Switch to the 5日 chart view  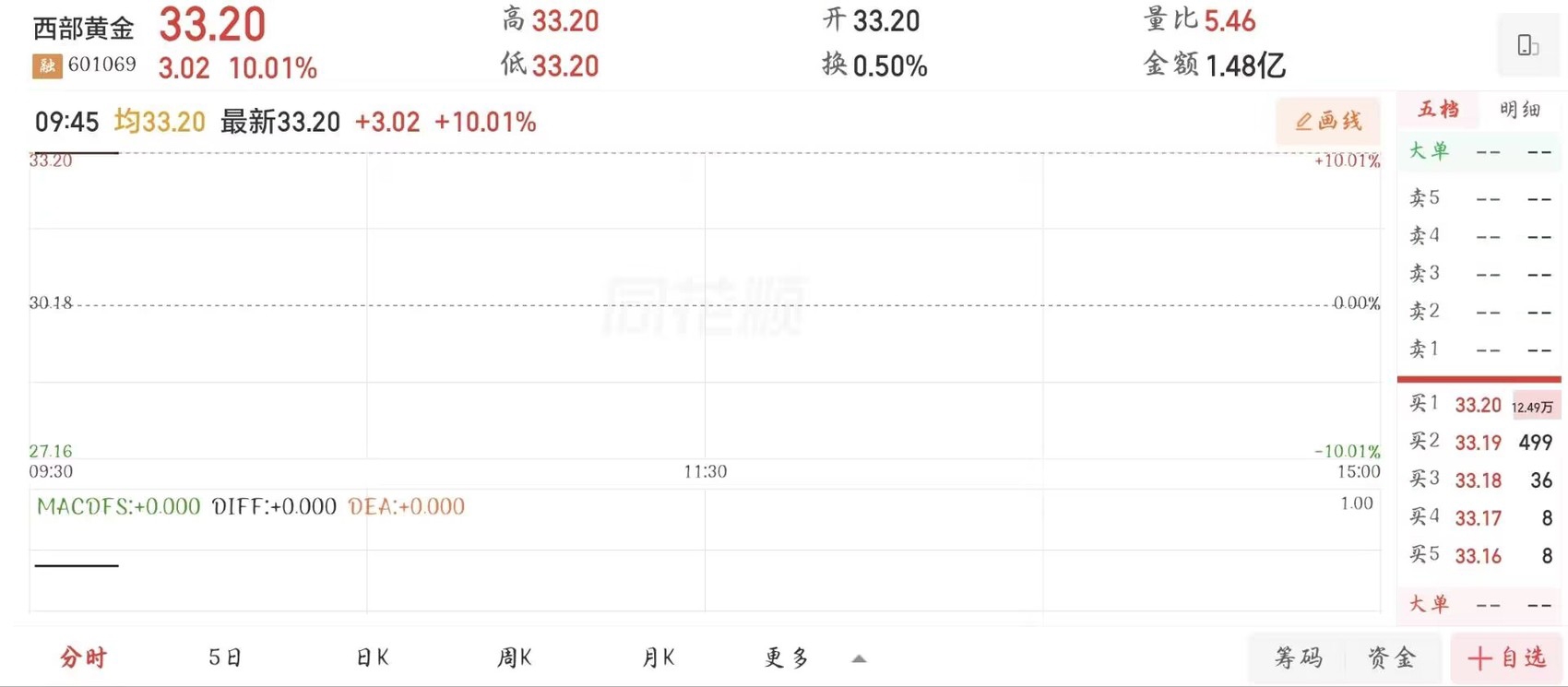pos(225,657)
